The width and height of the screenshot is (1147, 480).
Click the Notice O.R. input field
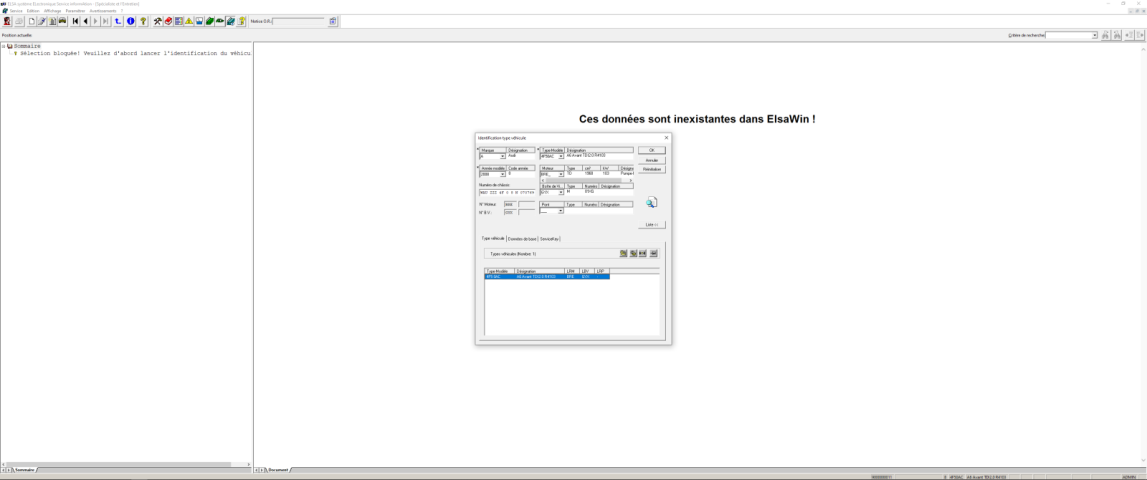tap(298, 21)
